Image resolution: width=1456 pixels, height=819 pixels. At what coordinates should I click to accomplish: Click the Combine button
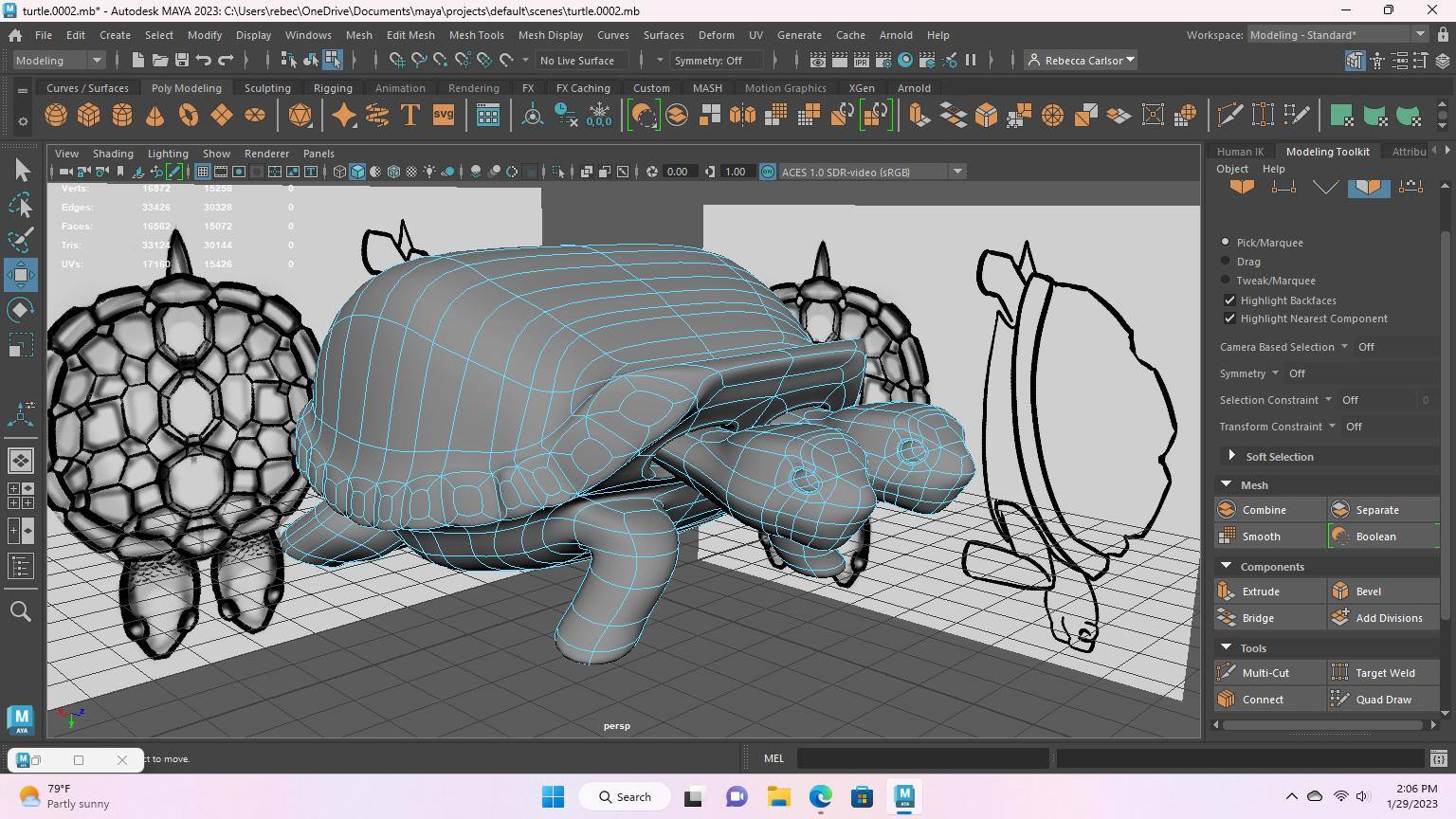[x=1264, y=510]
